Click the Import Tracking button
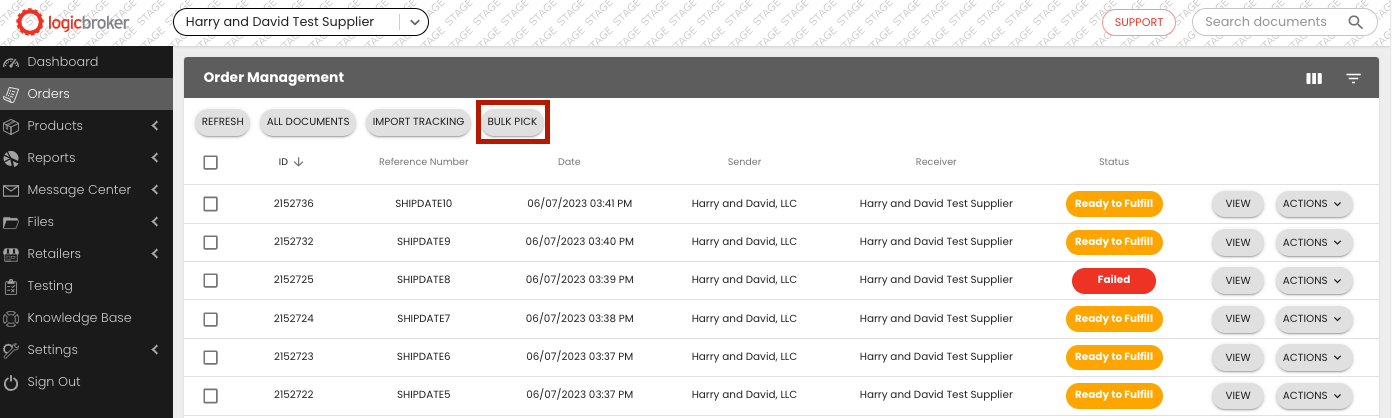This screenshot has width=1392, height=418. pyautogui.click(x=418, y=122)
